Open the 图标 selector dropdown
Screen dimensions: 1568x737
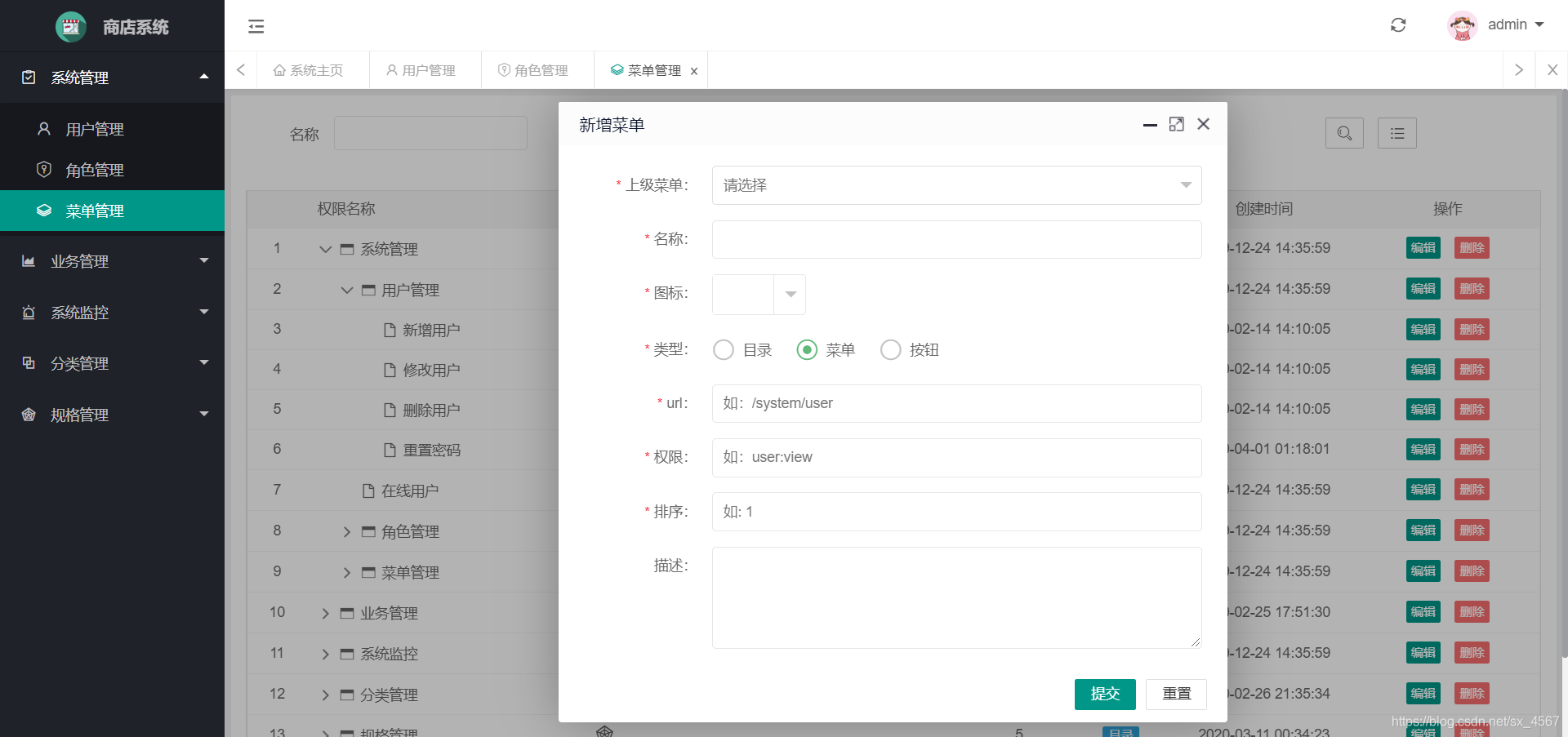[x=788, y=295]
